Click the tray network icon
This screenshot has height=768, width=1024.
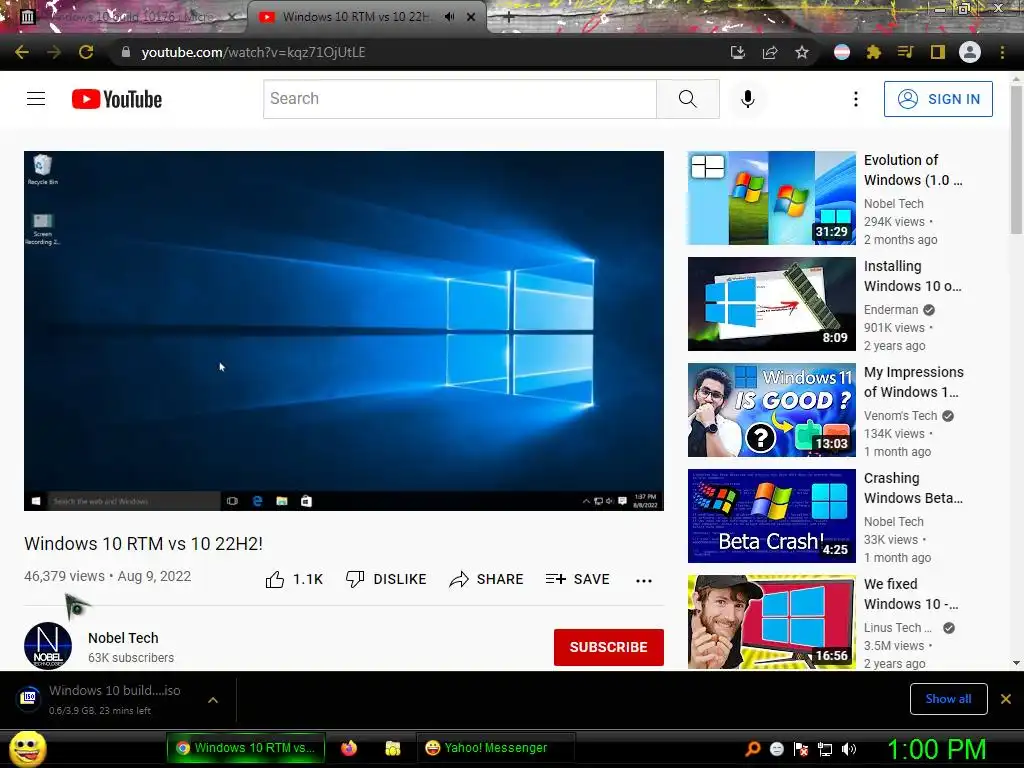[825, 749]
